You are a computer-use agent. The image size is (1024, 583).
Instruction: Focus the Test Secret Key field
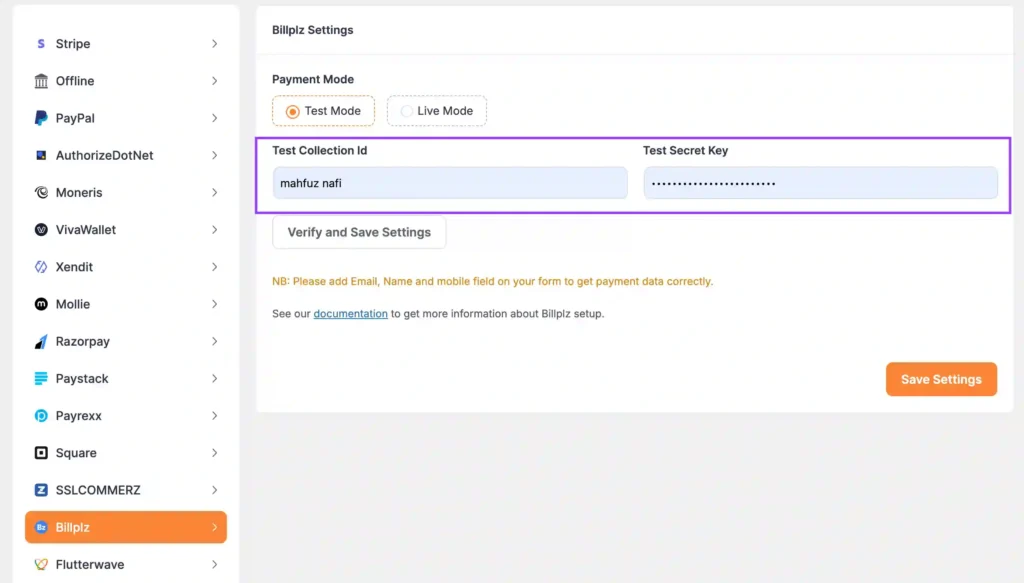(x=820, y=183)
